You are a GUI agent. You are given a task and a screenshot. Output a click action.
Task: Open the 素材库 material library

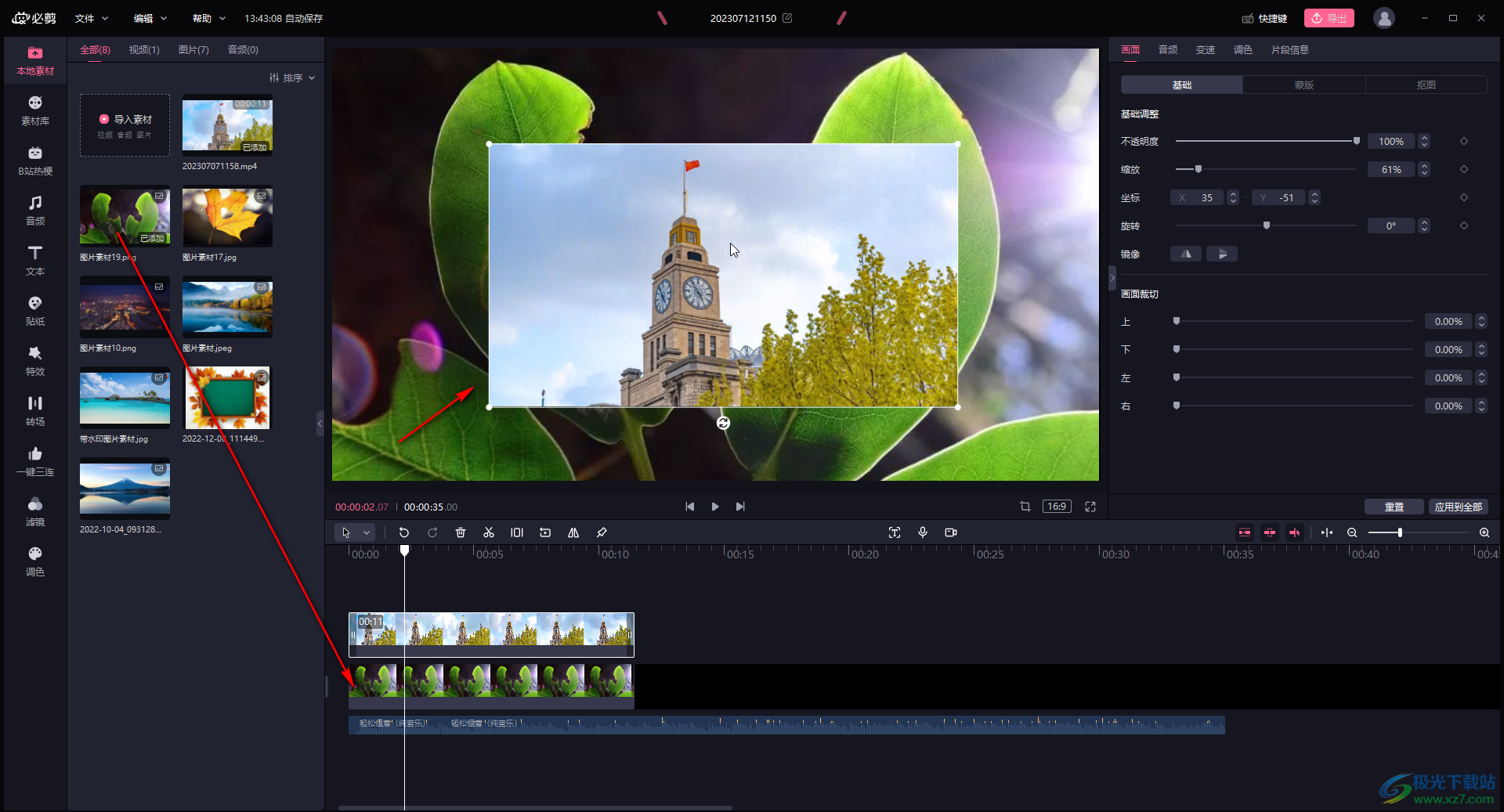(35, 111)
